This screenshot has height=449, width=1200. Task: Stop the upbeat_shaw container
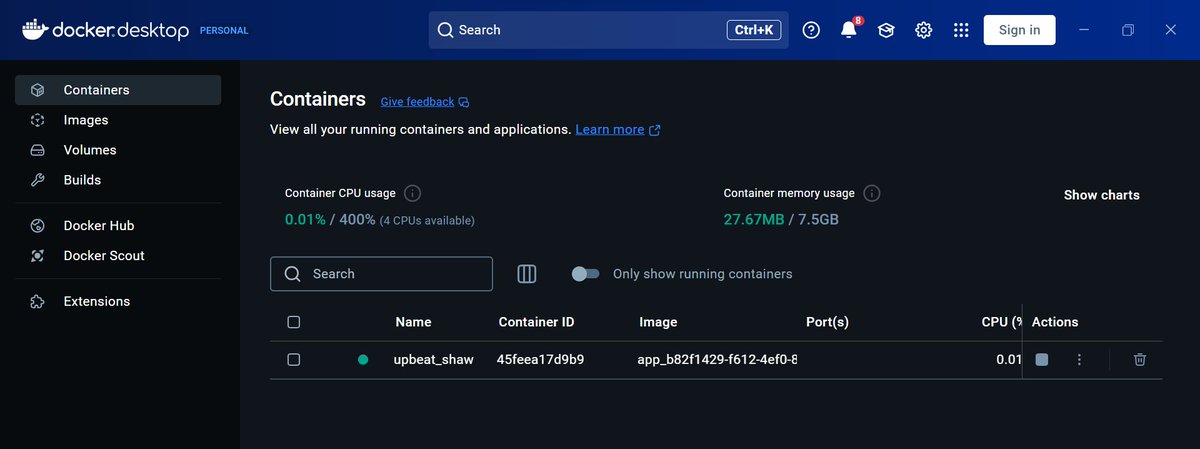click(1042, 360)
